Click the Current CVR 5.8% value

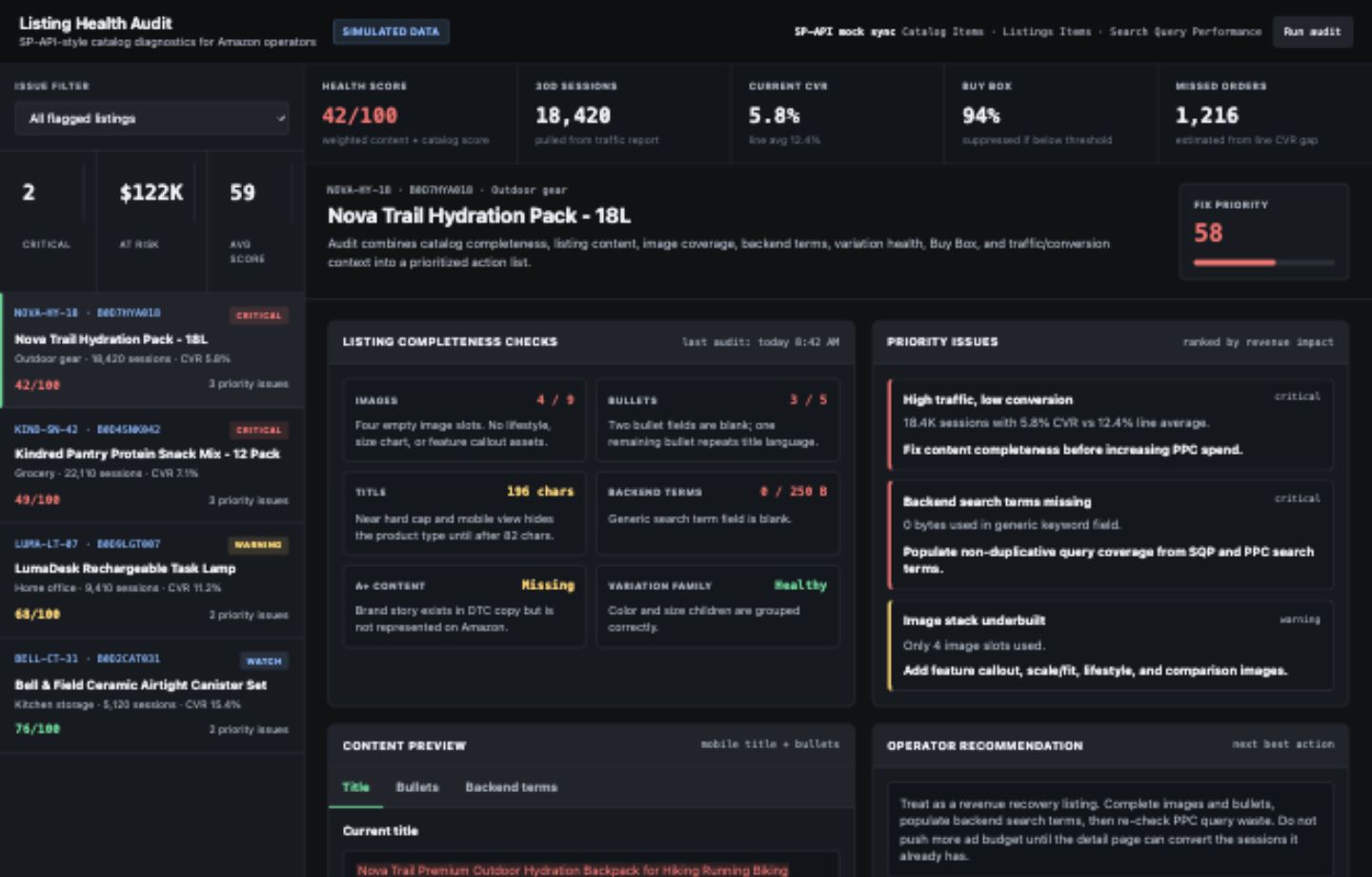pos(774,115)
